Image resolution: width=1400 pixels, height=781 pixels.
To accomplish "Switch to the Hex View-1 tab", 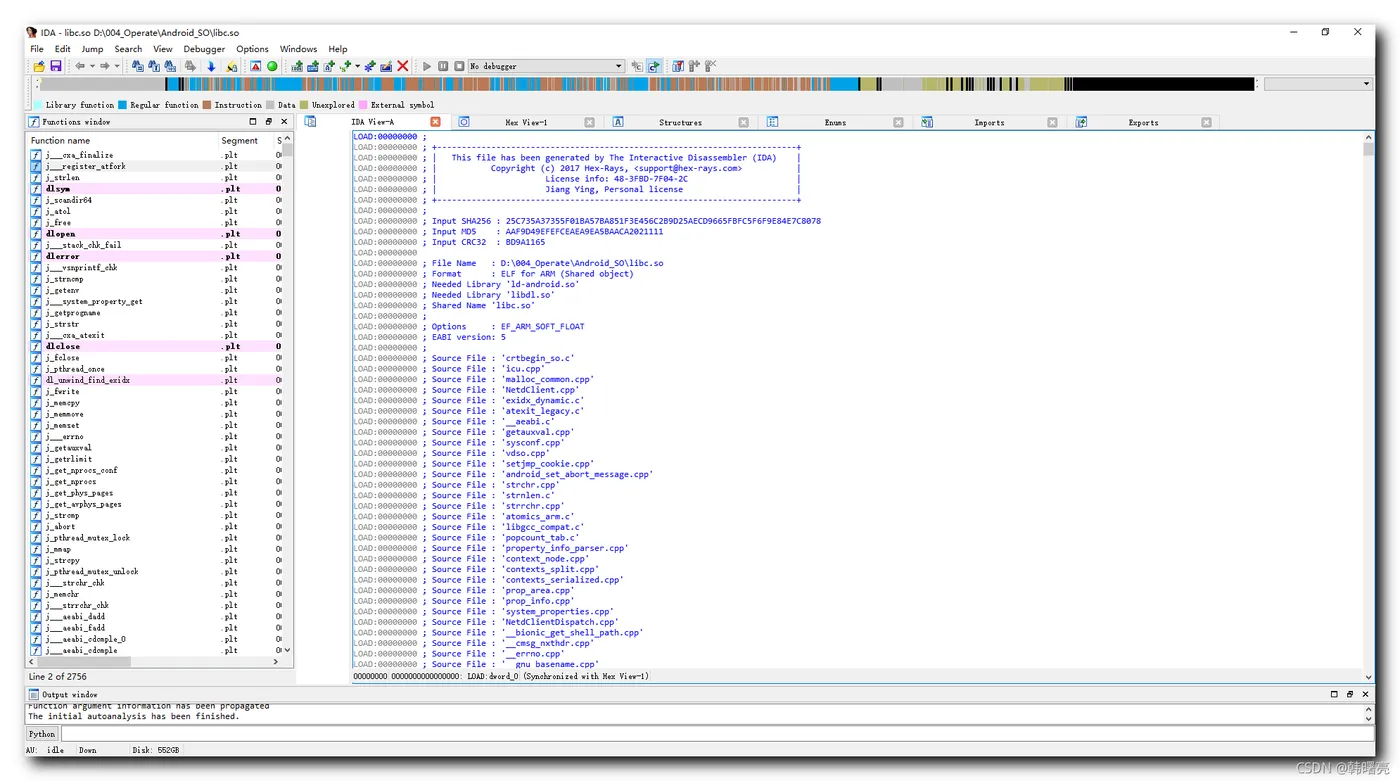I will pyautogui.click(x=526, y=122).
